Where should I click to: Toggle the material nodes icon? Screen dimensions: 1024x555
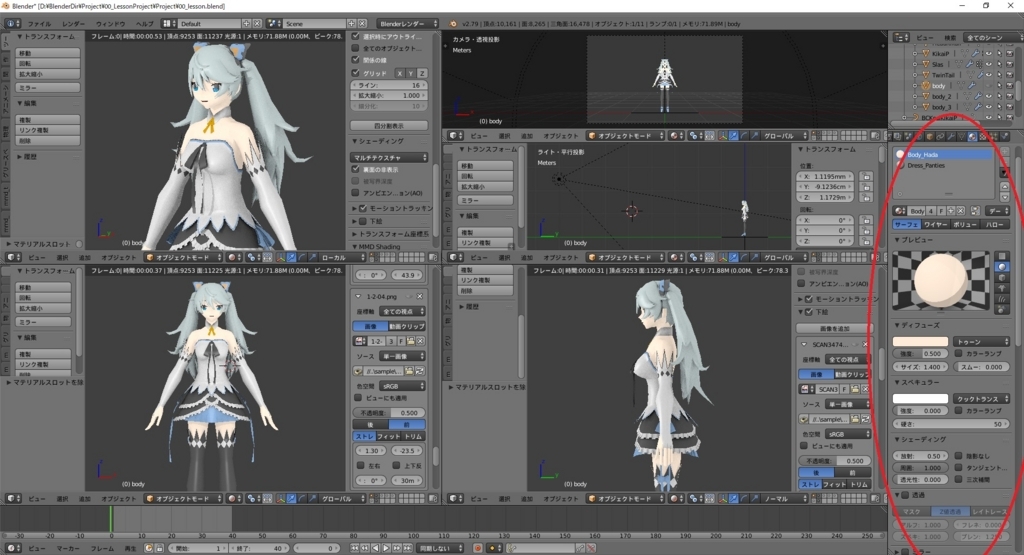pos(975,211)
